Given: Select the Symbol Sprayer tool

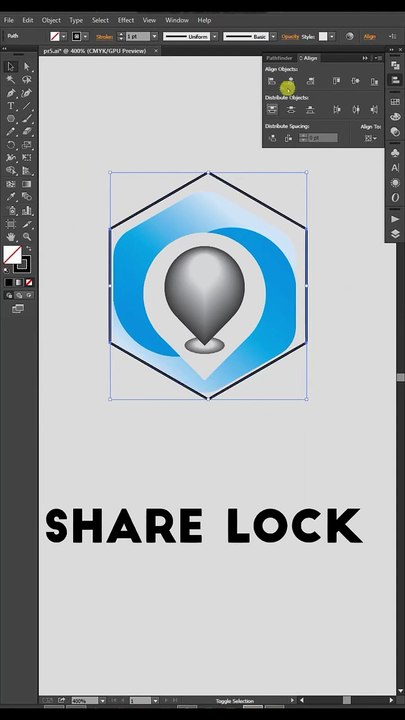Looking at the screenshot, I should (x=11, y=211).
